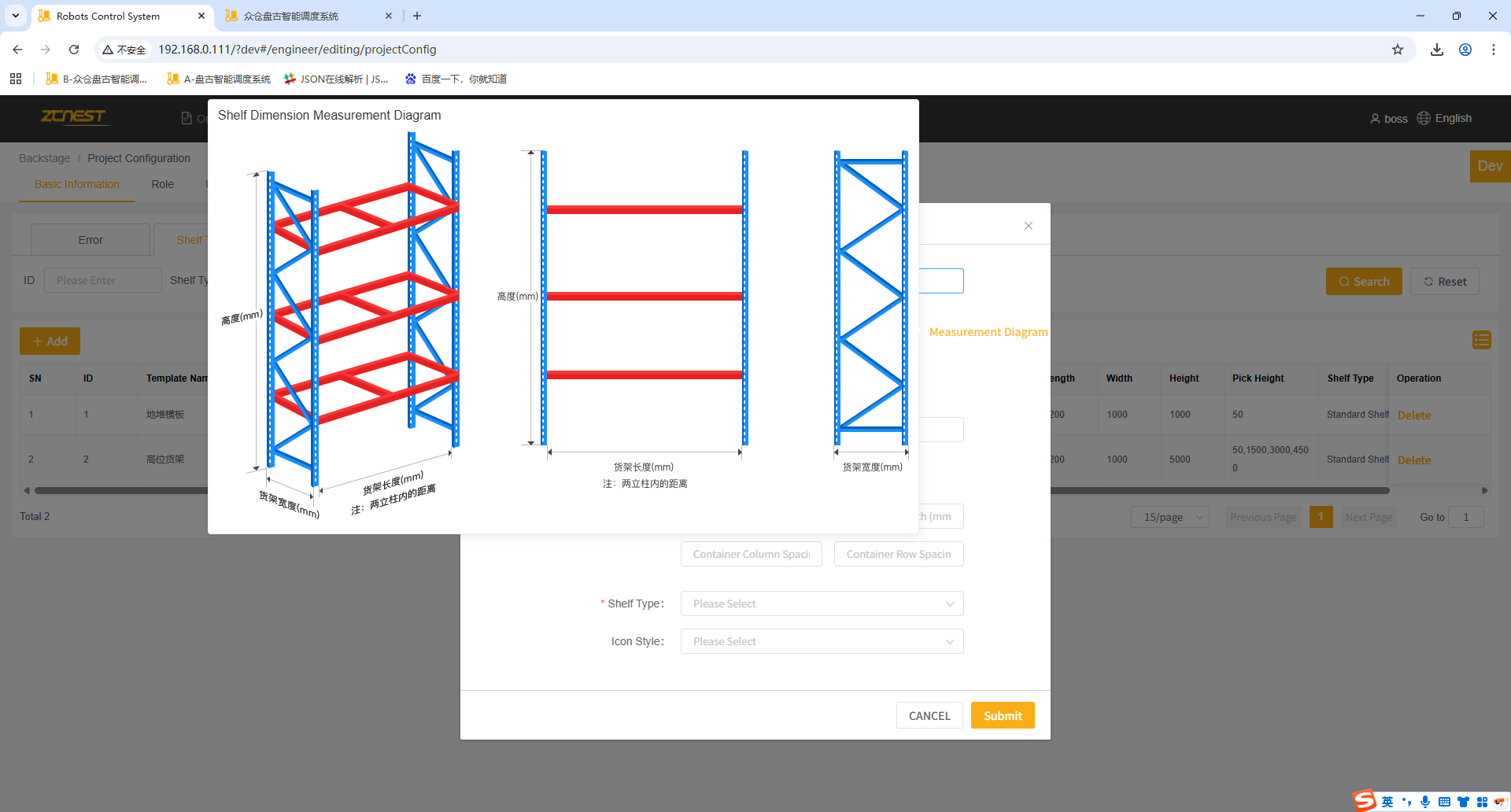Switch to the Basic Information tab
The height and width of the screenshot is (812, 1511).
(x=77, y=184)
